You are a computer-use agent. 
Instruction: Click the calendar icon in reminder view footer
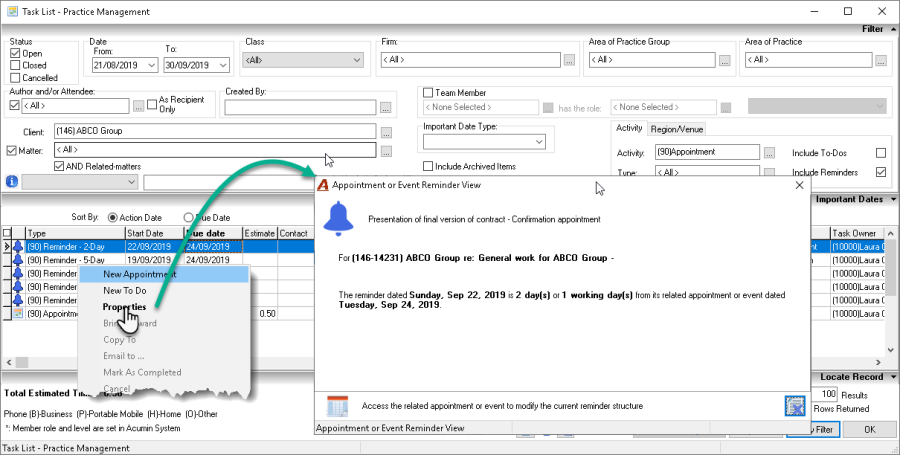coord(337,406)
